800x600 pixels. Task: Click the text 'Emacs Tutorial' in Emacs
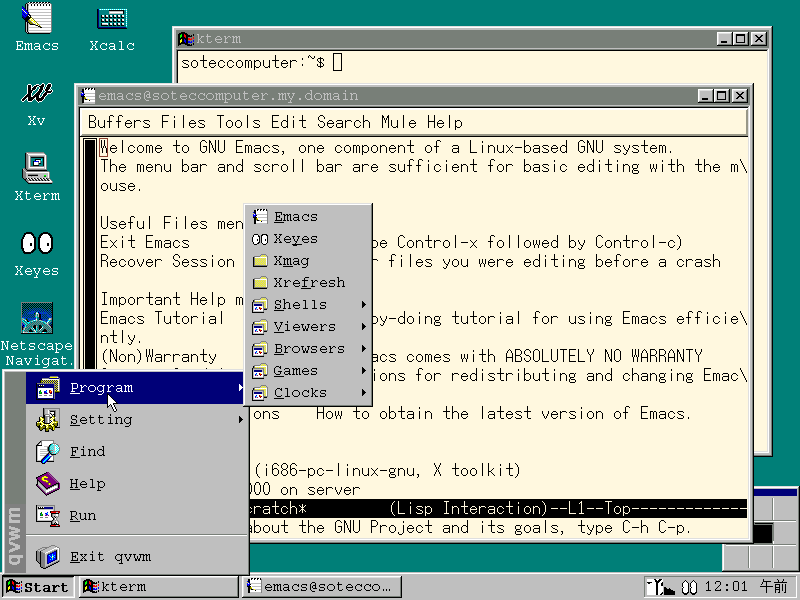point(162,318)
